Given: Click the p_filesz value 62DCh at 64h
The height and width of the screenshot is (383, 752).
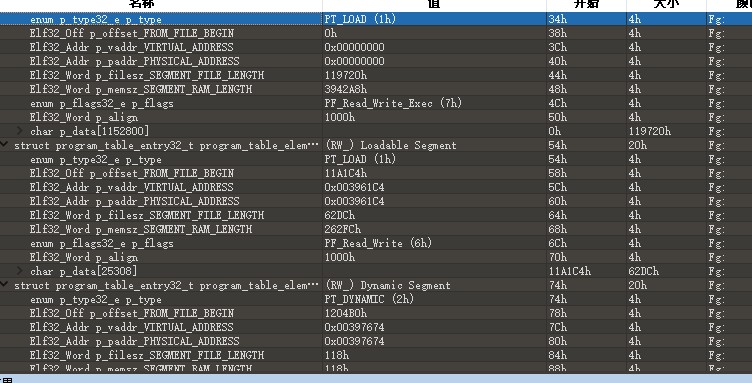Looking at the screenshot, I should point(340,215).
